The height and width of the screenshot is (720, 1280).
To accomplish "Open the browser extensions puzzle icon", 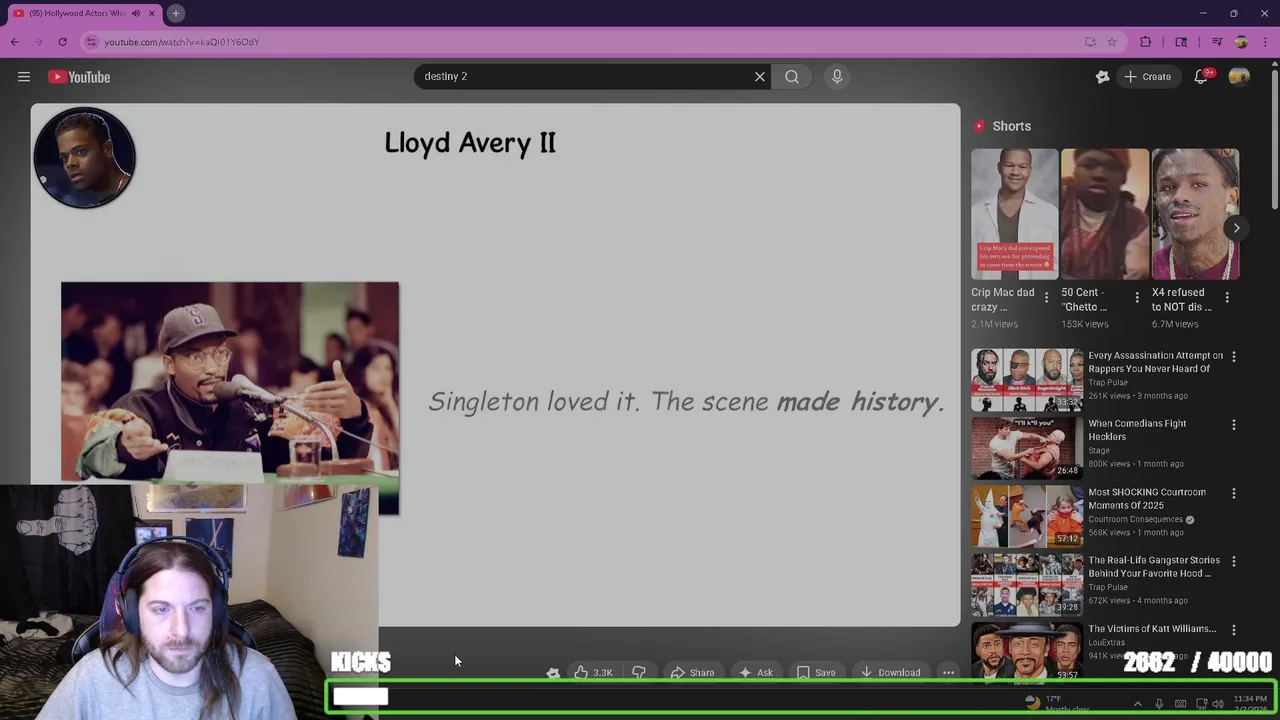I will click(x=1146, y=42).
